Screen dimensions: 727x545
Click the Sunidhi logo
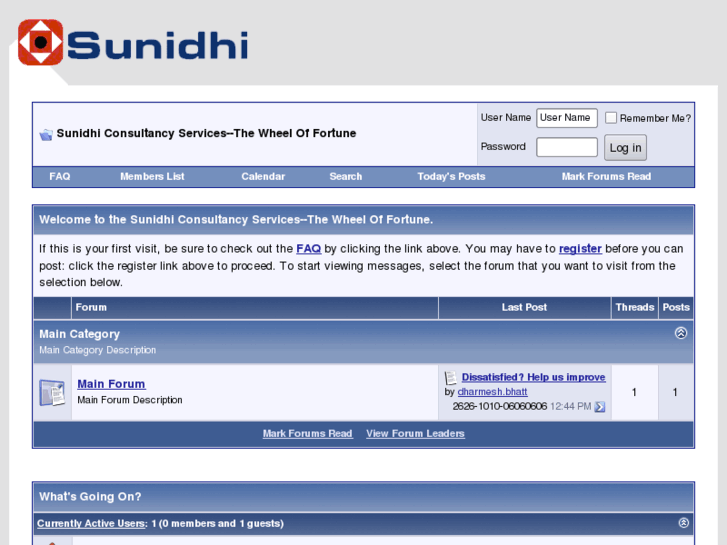click(133, 42)
